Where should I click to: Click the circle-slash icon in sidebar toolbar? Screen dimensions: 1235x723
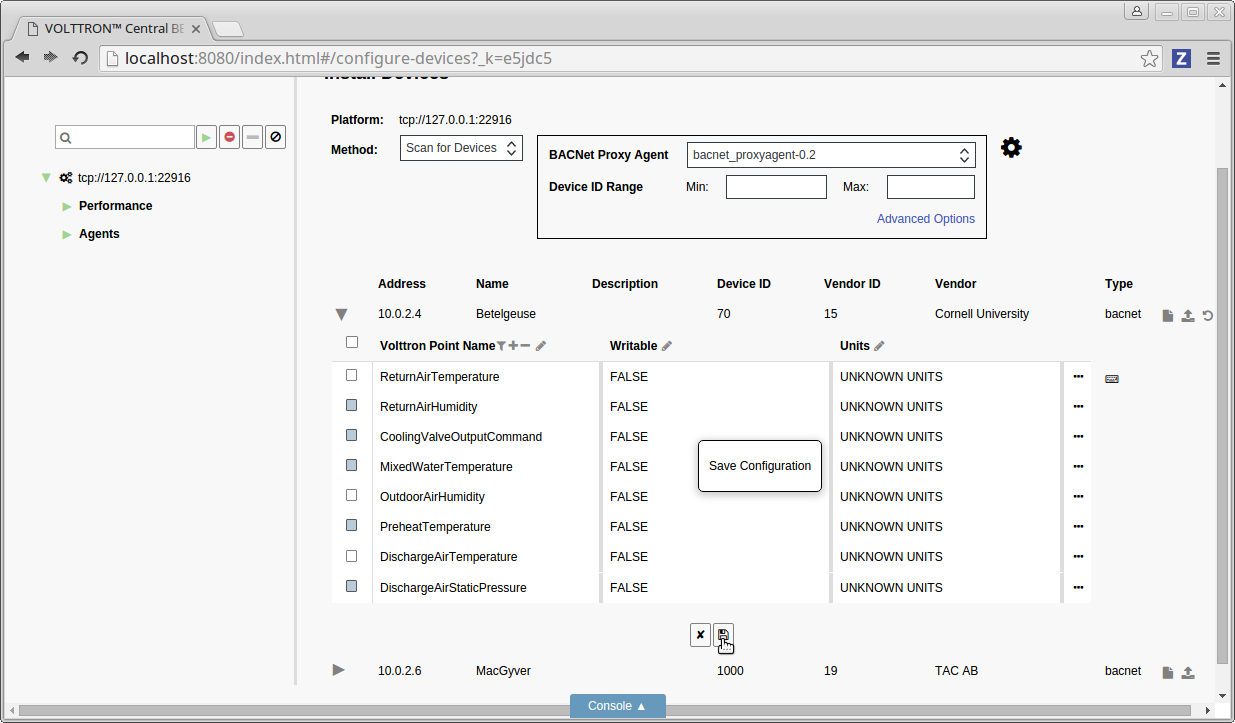pos(276,137)
